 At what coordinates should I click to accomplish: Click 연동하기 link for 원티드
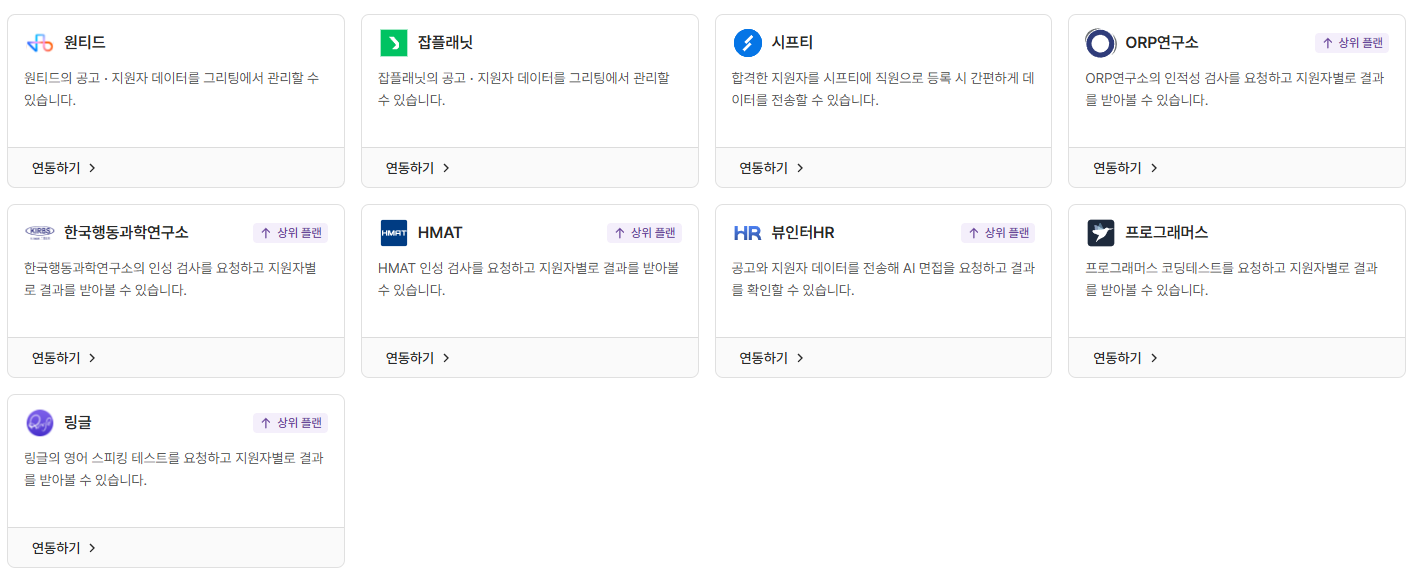56,168
